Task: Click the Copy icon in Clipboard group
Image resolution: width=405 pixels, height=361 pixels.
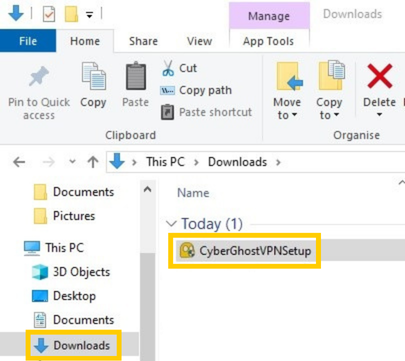Action: [93, 76]
